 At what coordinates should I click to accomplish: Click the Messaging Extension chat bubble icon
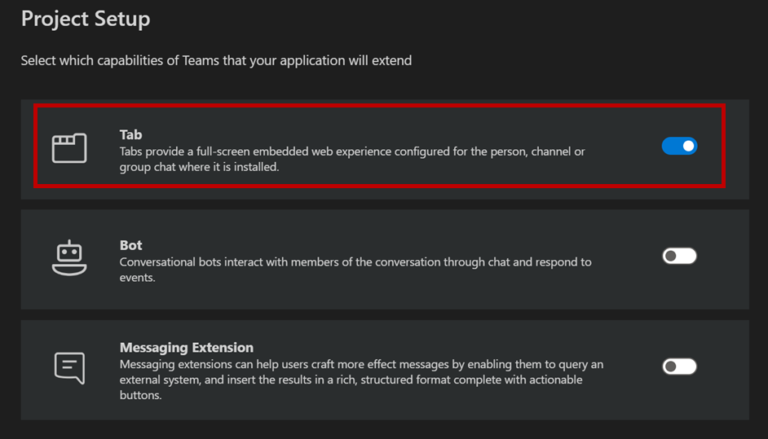[70, 367]
